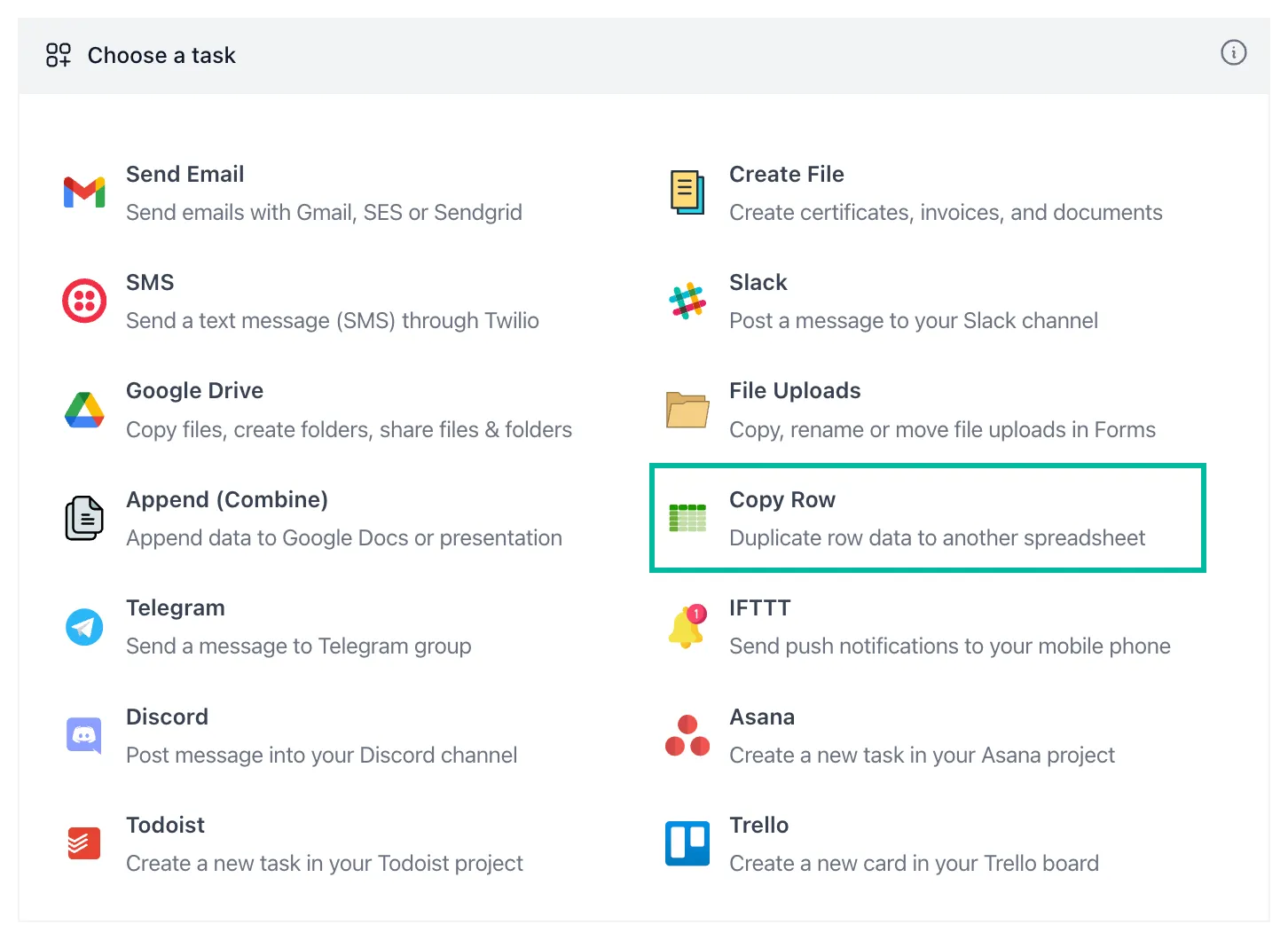
Task: Choose the Append document icon
Action: tap(84, 519)
